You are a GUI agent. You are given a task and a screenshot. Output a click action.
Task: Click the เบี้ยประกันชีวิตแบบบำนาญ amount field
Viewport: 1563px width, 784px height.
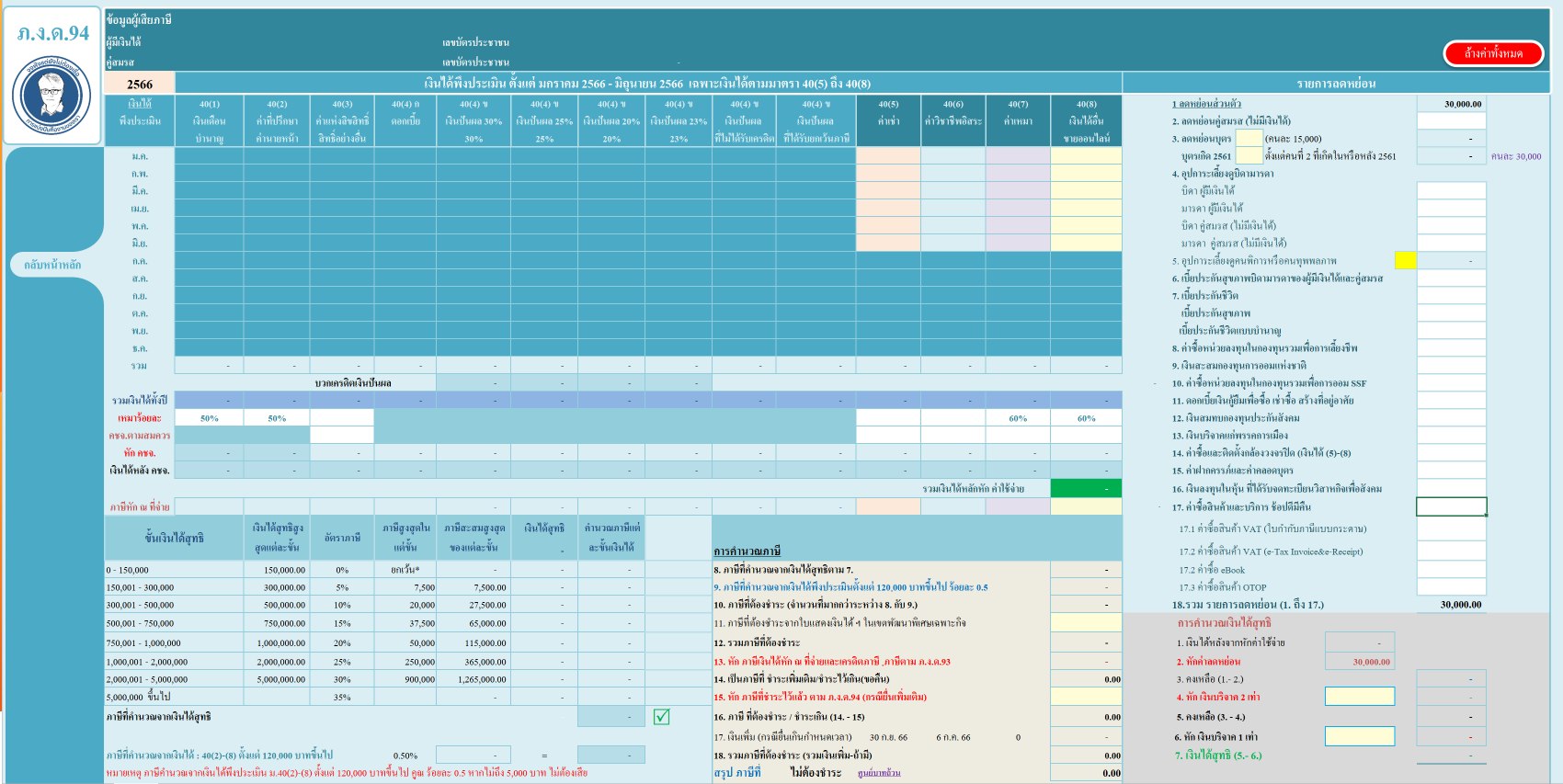click(x=1451, y=331)
